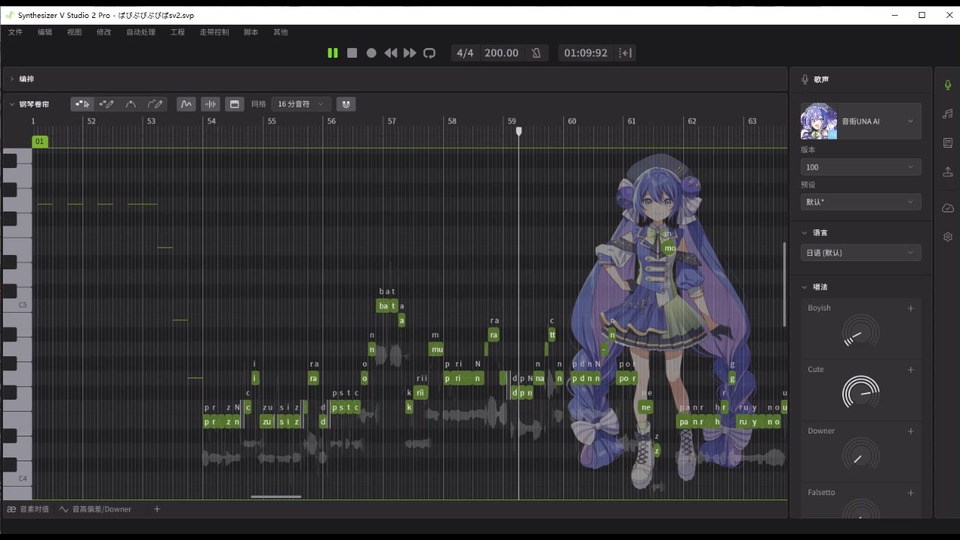Toggle the waveform display button
Screen dimensions: 960x540
pyautogui.click(x=210, y=104)
